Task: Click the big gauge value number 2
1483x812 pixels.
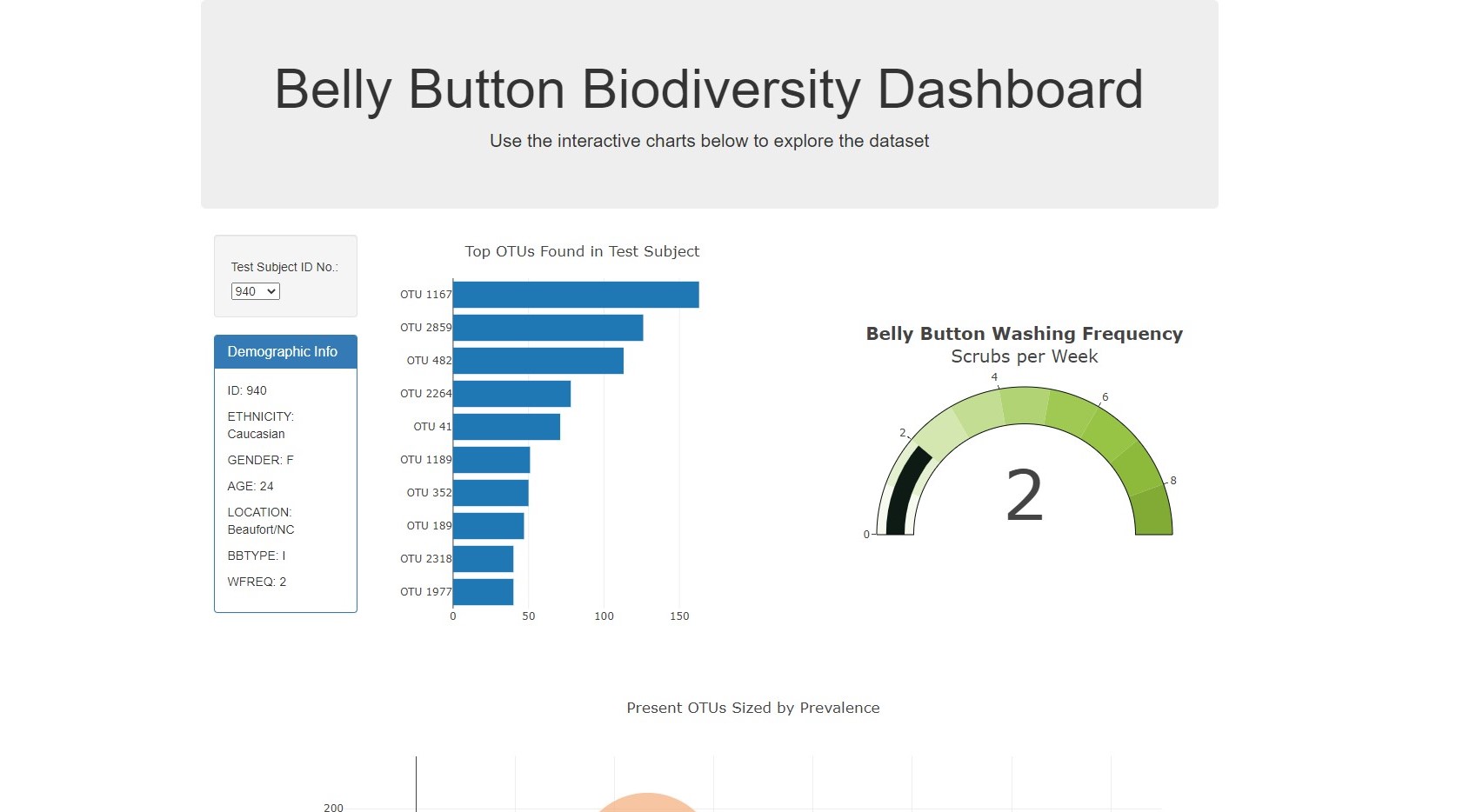Action: 1025,496
